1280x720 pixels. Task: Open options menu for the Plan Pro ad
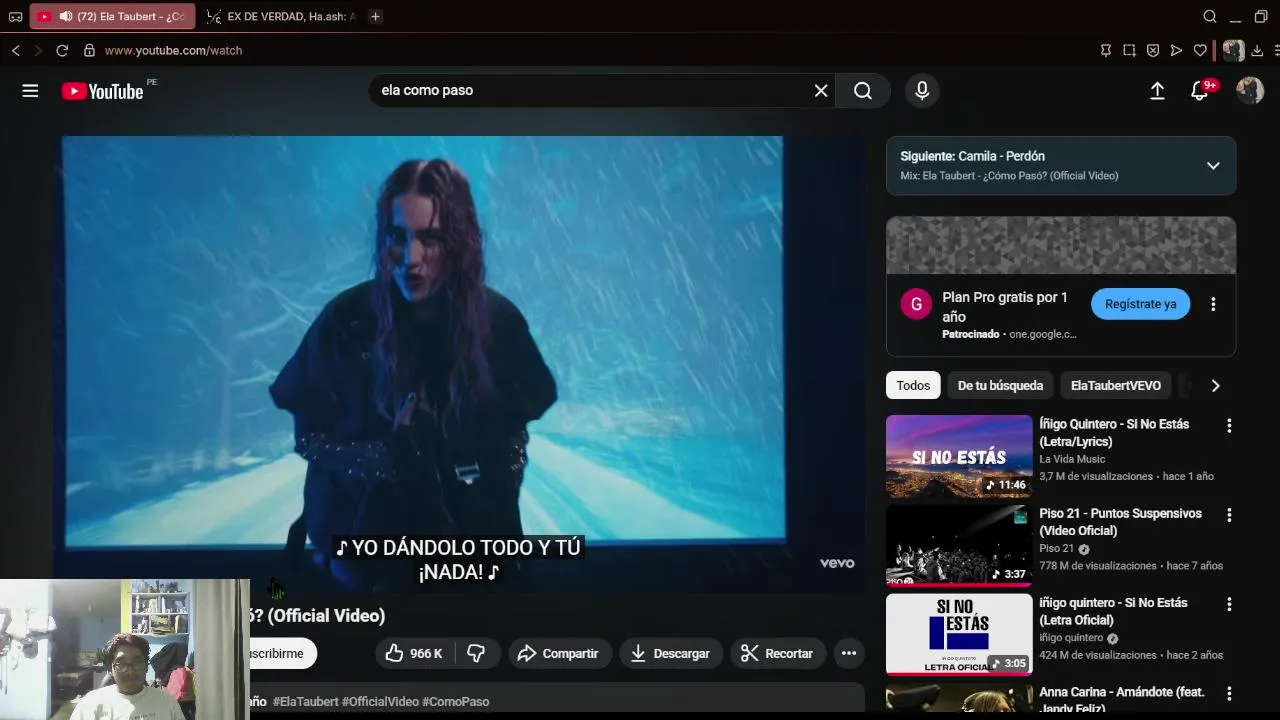(1213, 304)
